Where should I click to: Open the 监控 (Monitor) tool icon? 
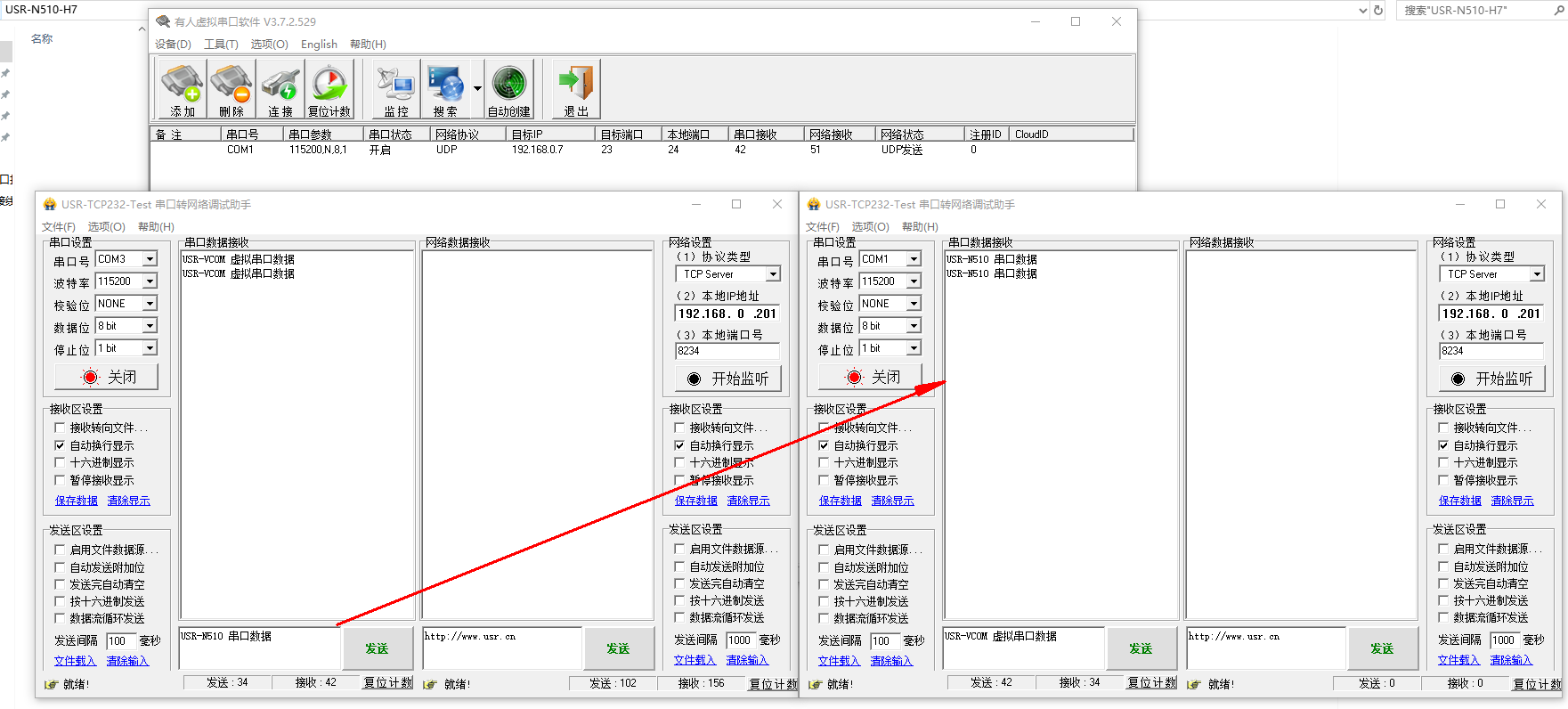click(395, 89)
